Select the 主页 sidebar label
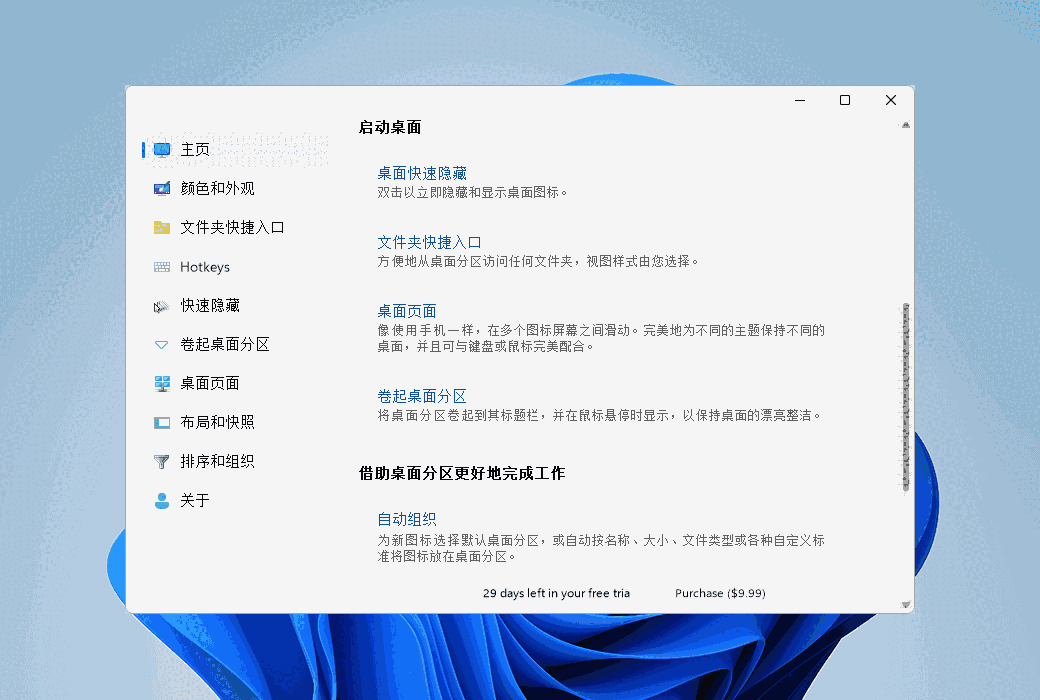The height and width of the screenshot is (700, 1040). (195, 150)
